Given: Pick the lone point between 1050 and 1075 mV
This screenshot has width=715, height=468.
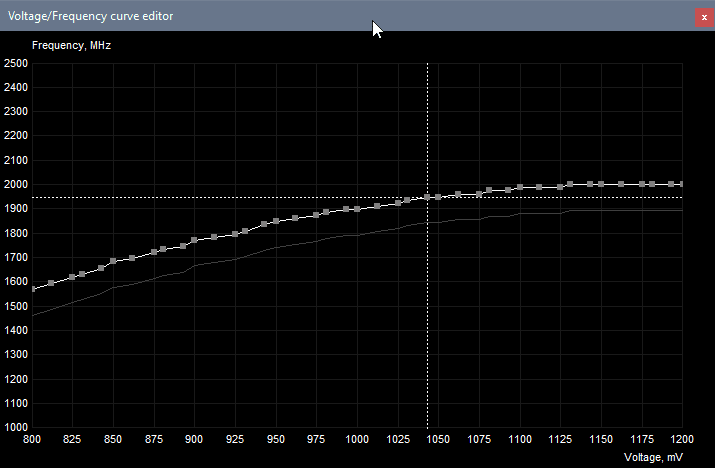Looking at the screenshot, I should (x=458, y=194).
